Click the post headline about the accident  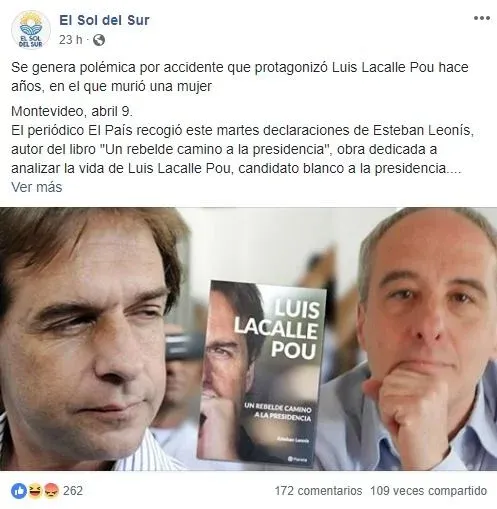coord(240,77)
